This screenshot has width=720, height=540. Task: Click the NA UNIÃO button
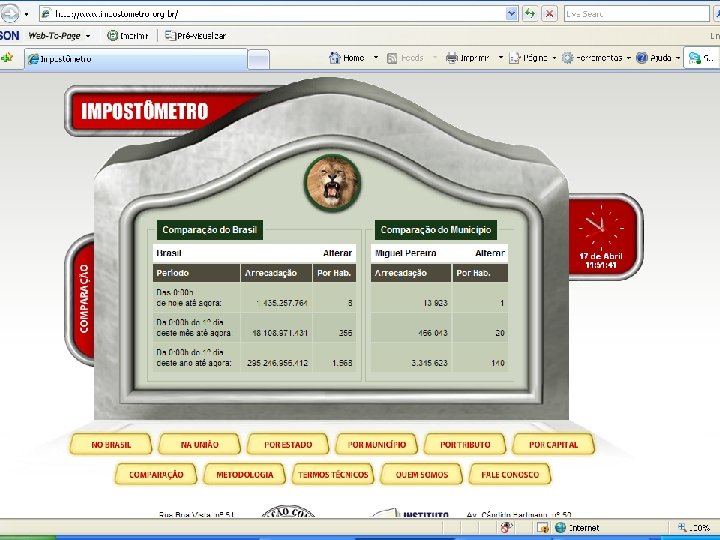(199, 444)
